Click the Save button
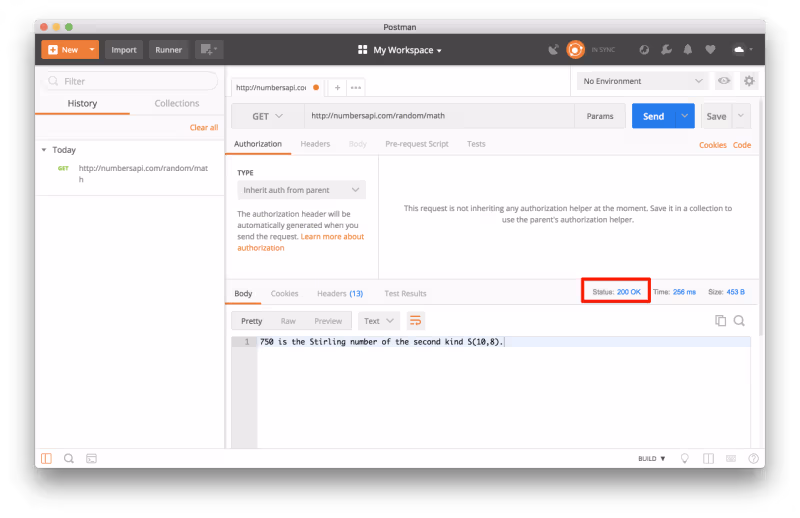Screen dimensions: 800x518 (716, 116)
